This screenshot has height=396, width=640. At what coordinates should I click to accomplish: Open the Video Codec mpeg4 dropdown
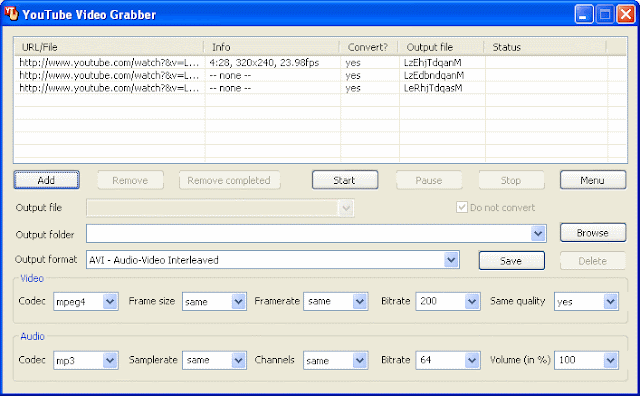tap(110, 302)
